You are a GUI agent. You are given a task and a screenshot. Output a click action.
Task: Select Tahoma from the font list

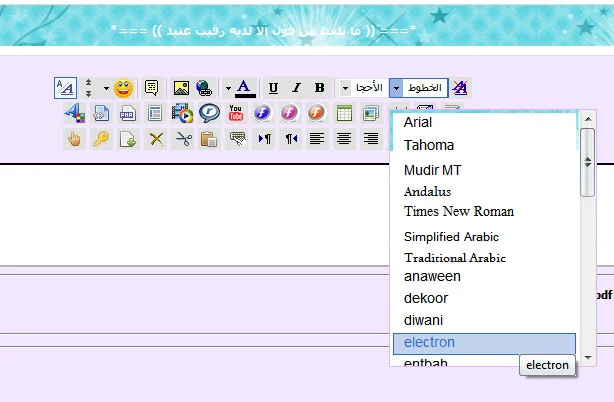pos(429,145)
